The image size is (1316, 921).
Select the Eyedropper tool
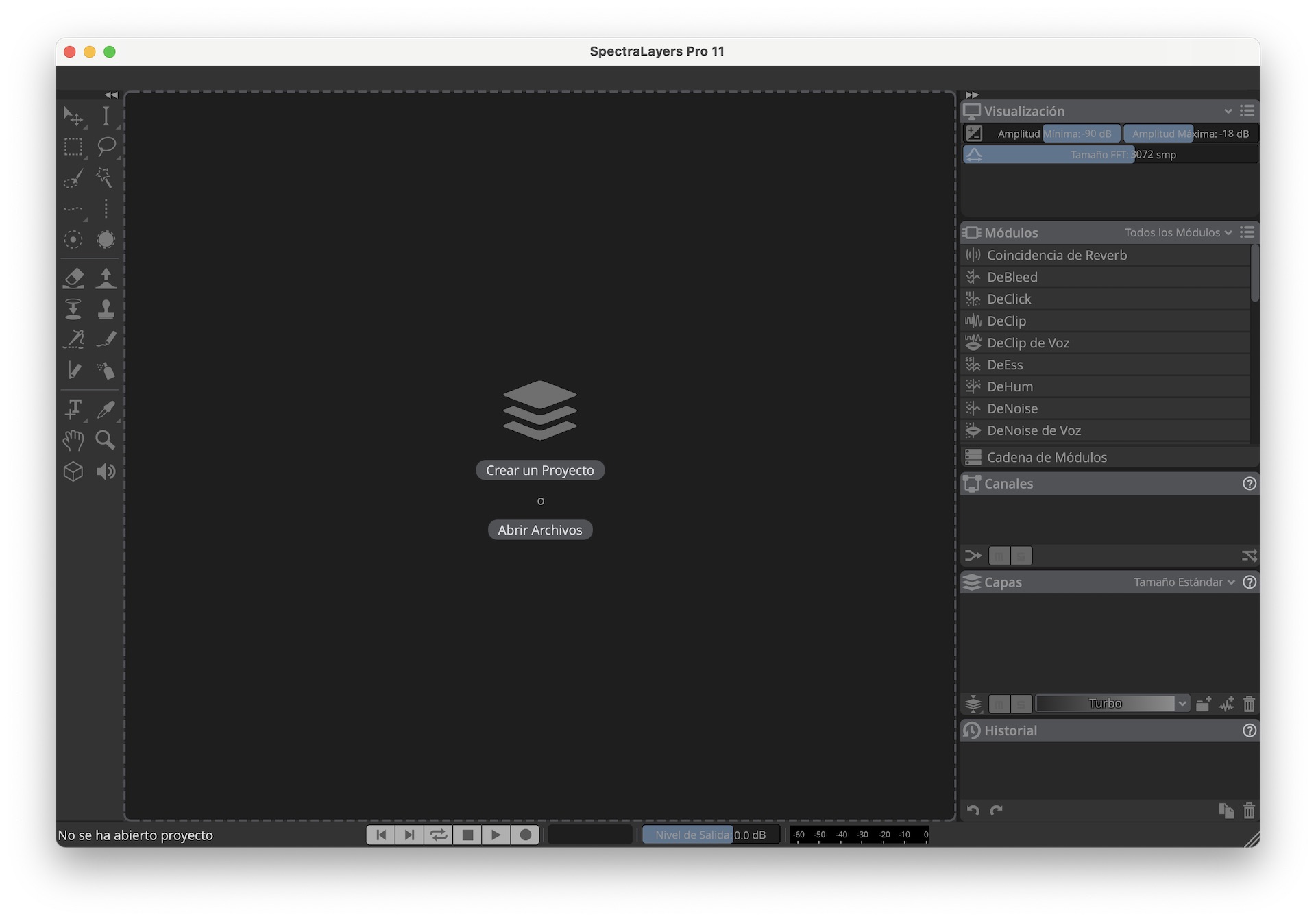click(106, 409)
